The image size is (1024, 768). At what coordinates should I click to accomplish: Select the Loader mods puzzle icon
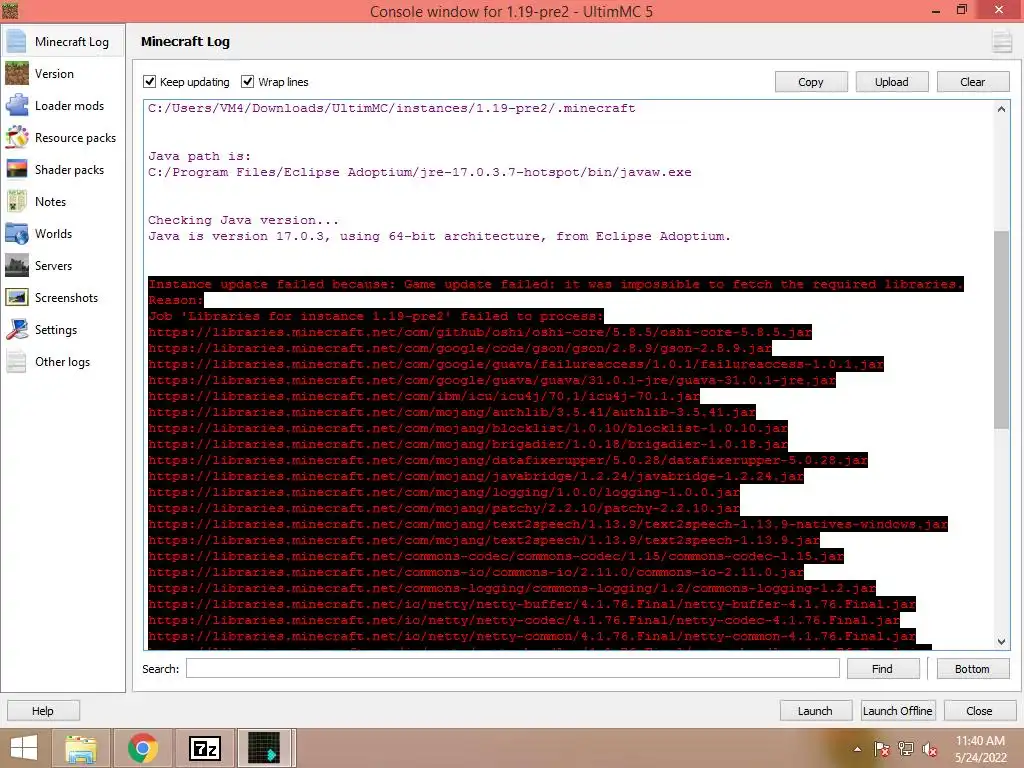click(x=17, y=105)
